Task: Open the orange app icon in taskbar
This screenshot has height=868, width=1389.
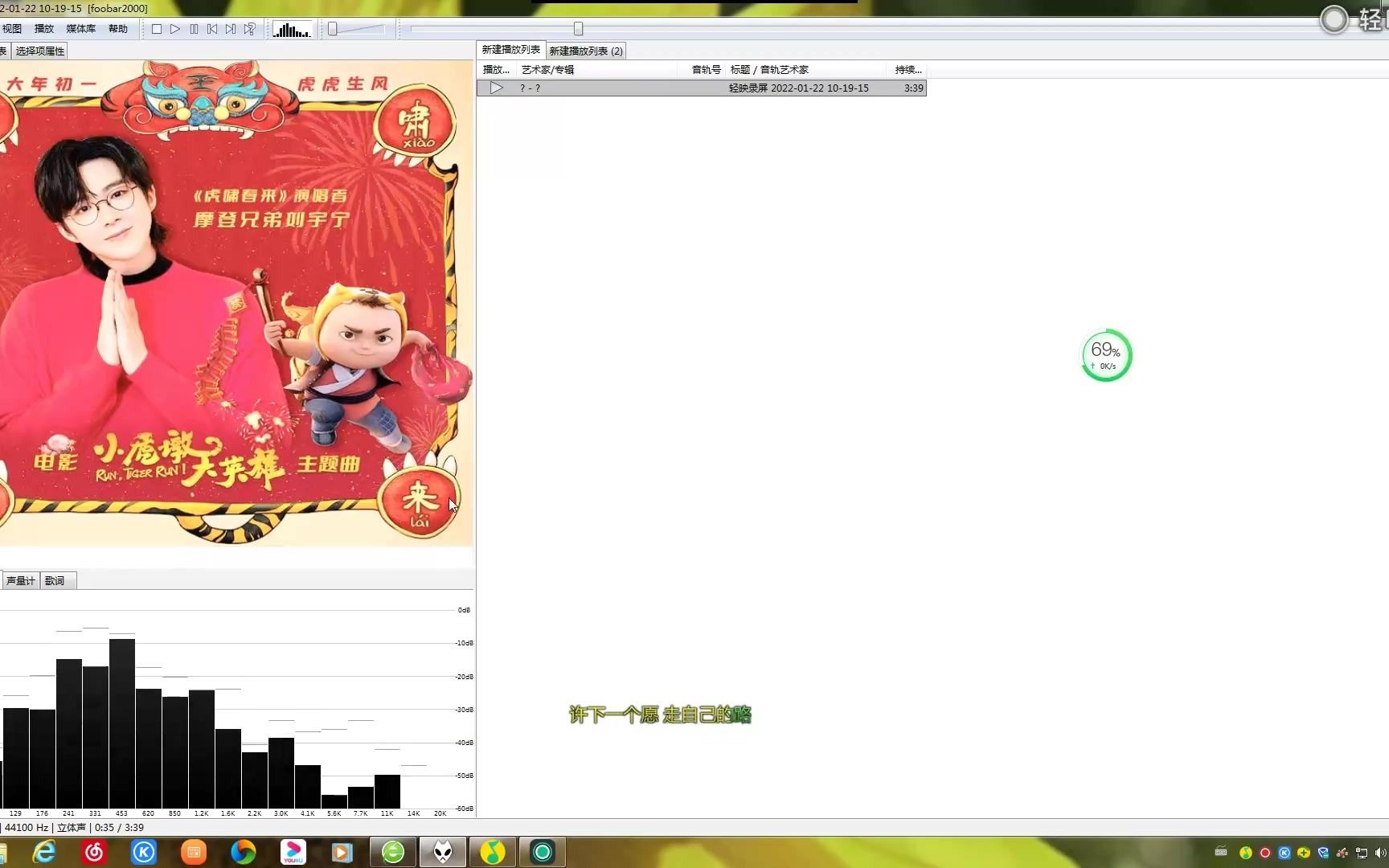Action: 194,852
